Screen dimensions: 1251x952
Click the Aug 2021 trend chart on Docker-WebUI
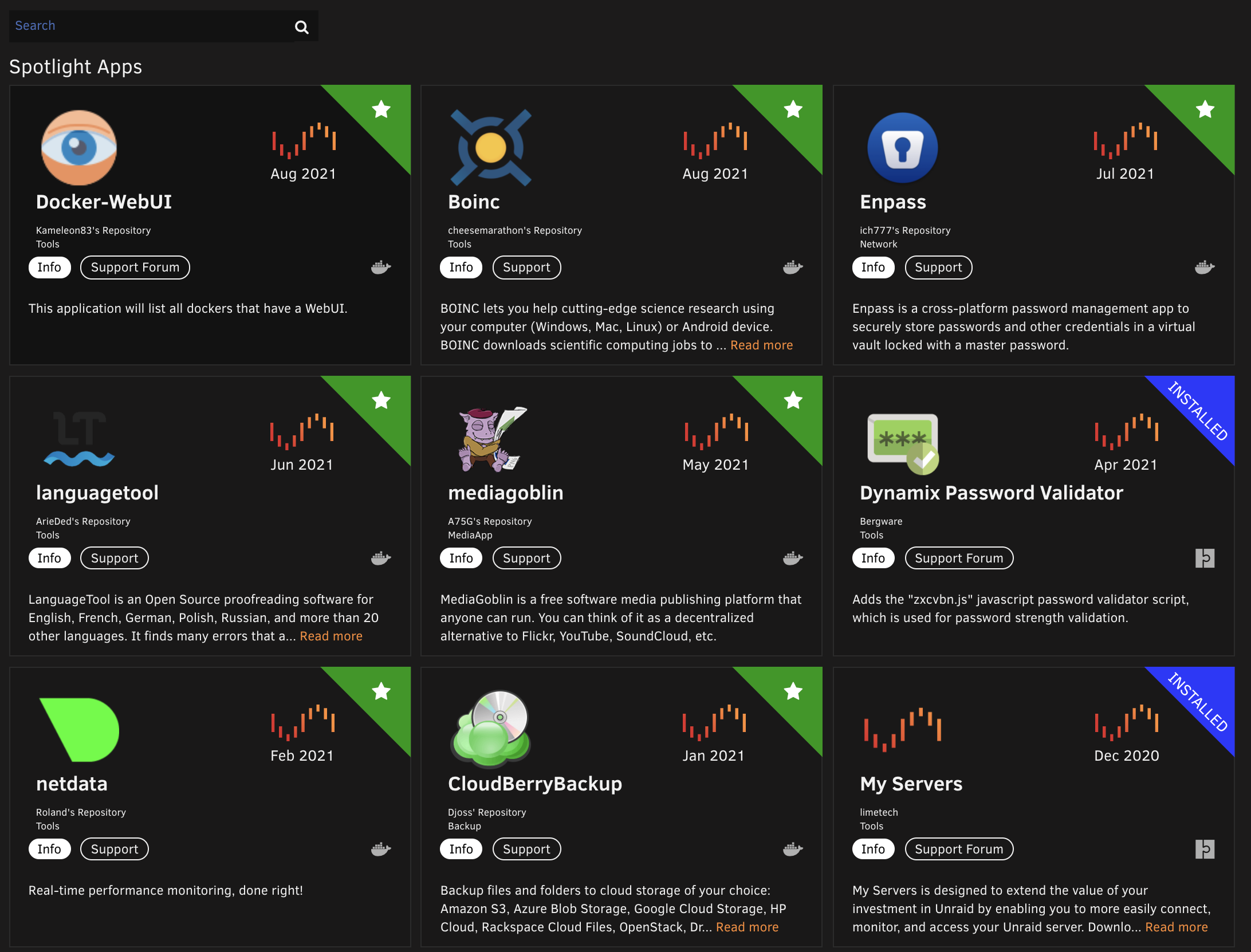[x=304, y=140]
